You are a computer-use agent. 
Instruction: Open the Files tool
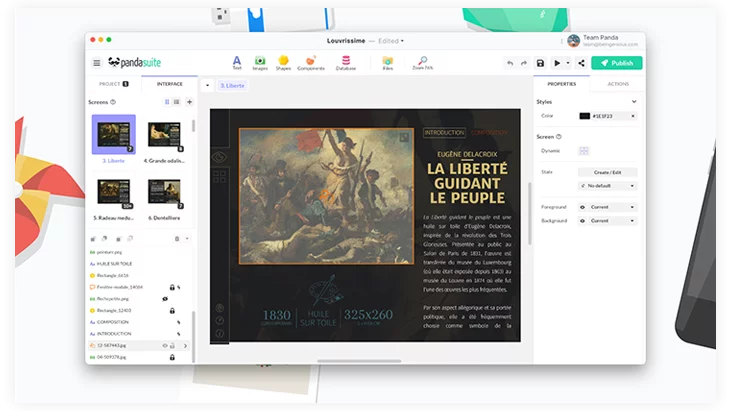(387, 63)
